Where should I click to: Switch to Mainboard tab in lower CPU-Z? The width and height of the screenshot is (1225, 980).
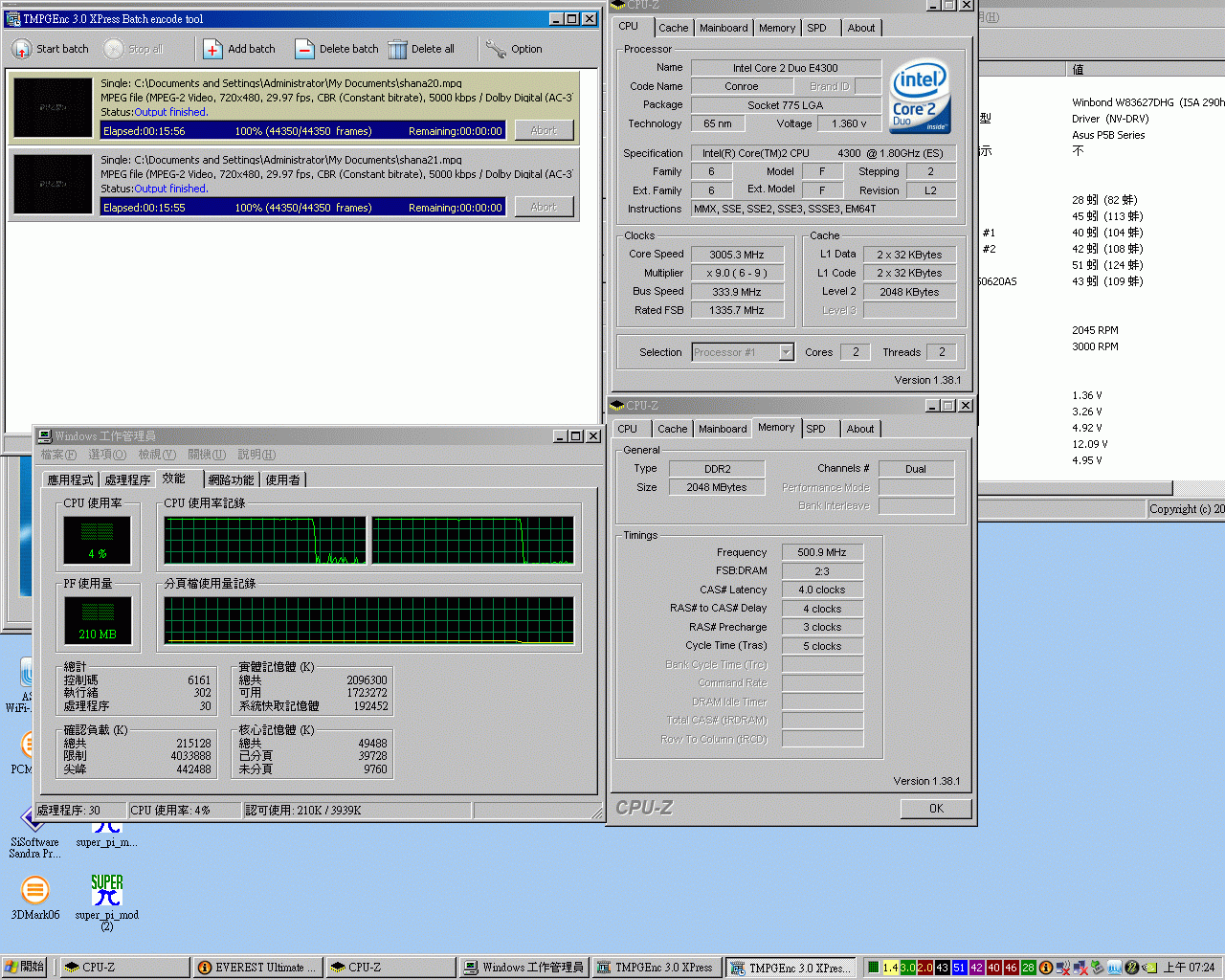tap(723, 429)
